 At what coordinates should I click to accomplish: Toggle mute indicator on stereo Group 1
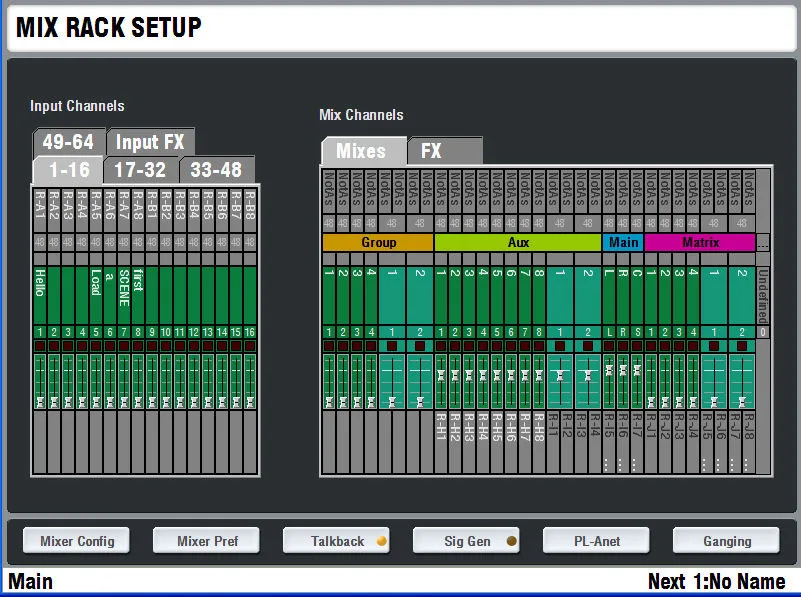tap(392, 346)
